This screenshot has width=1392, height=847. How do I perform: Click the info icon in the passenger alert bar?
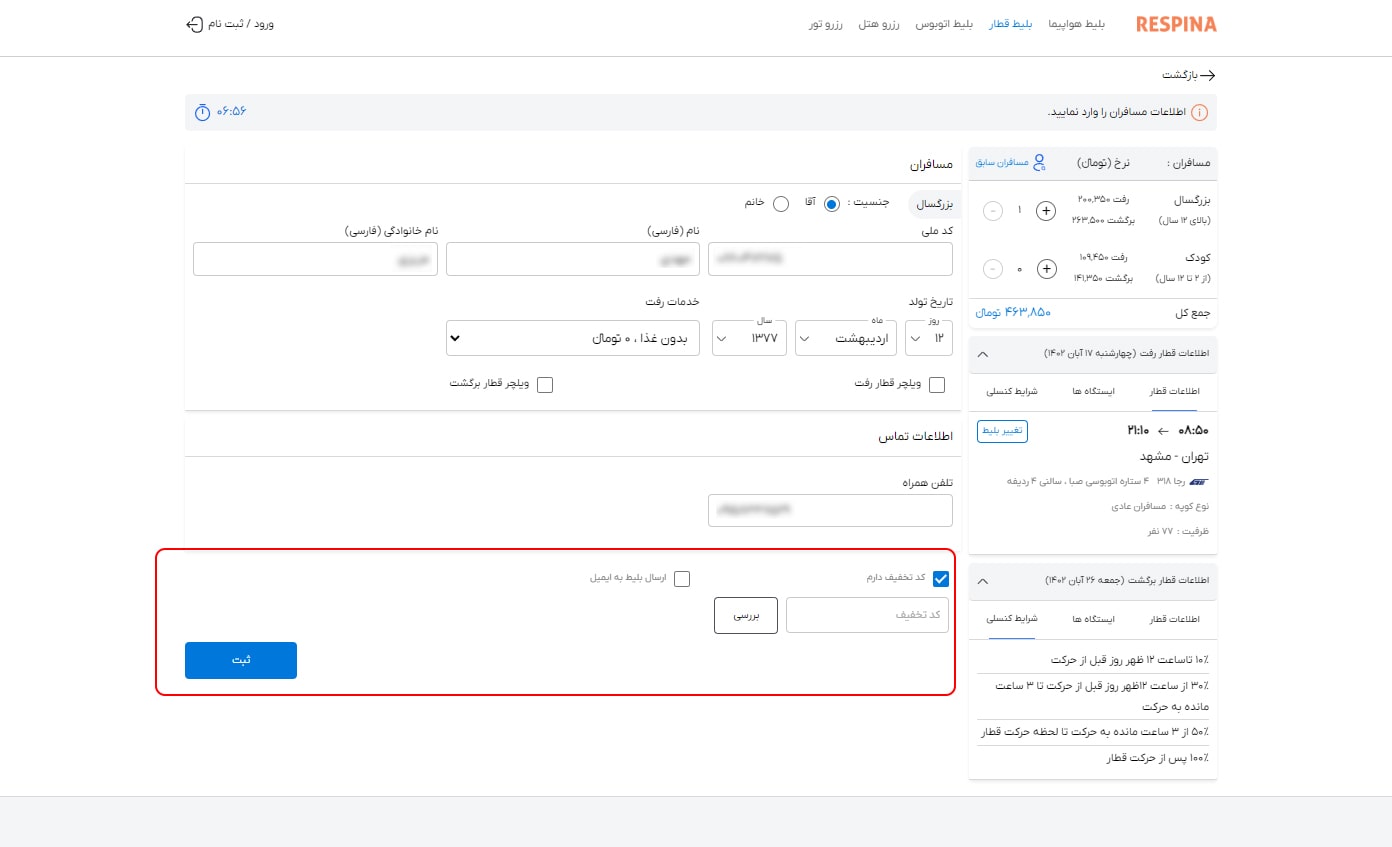[x=1199, y=112]
